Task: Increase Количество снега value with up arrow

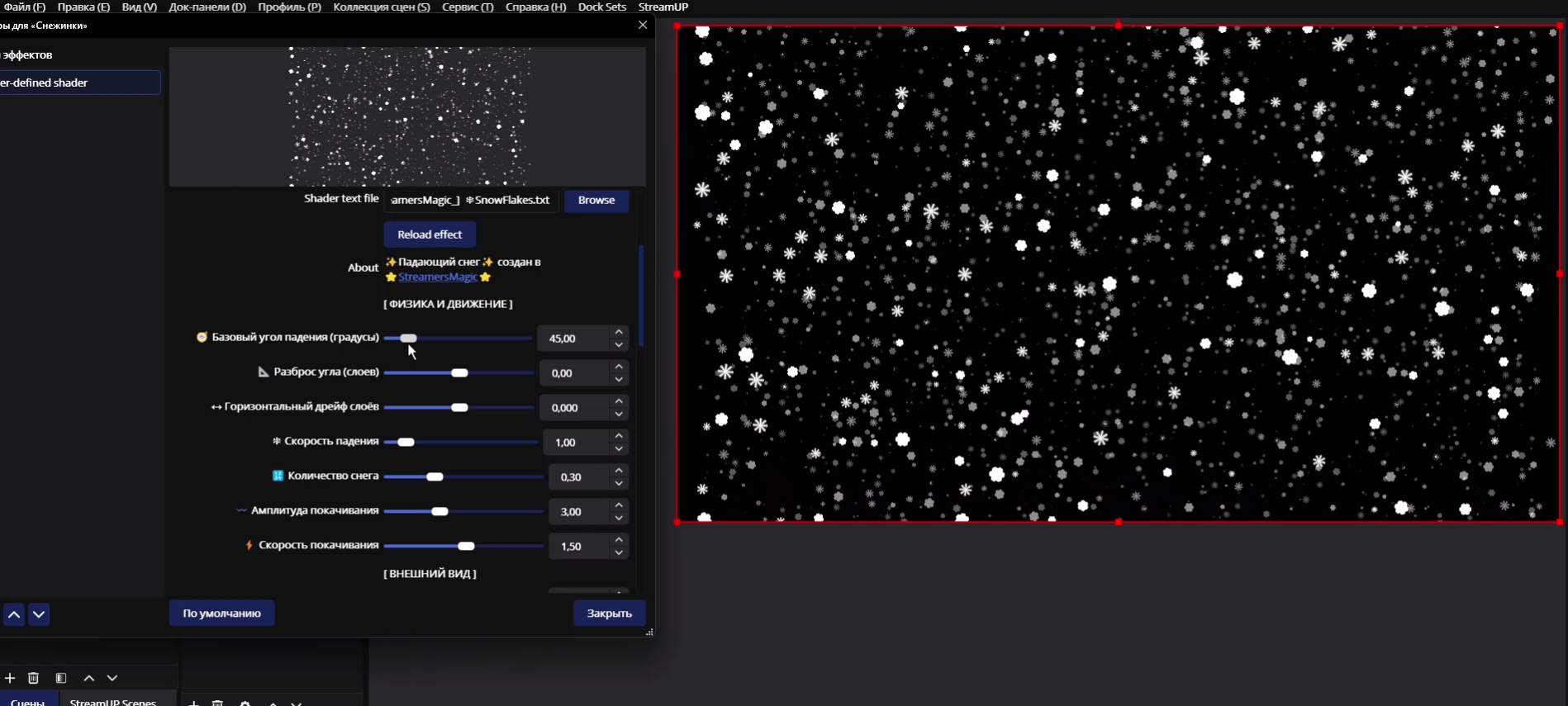Action: (x=619, y=471)
